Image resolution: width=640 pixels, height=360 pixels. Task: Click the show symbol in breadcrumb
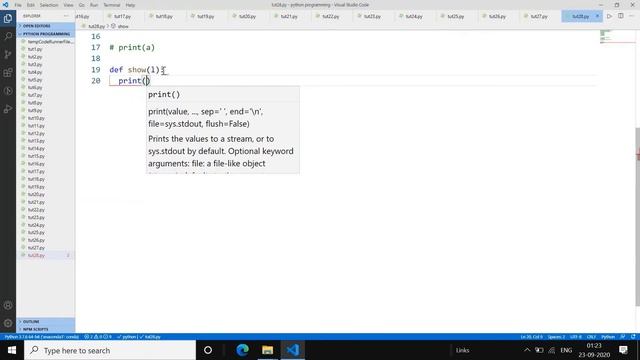point(122,26)
